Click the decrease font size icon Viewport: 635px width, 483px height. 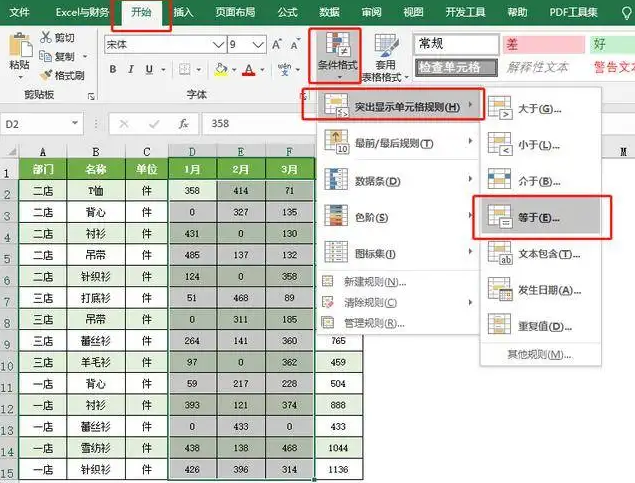295,44
